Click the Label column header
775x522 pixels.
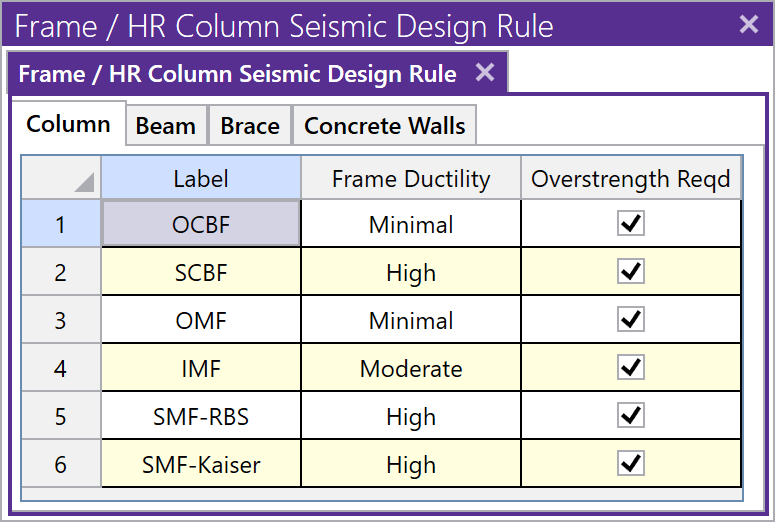201,179
